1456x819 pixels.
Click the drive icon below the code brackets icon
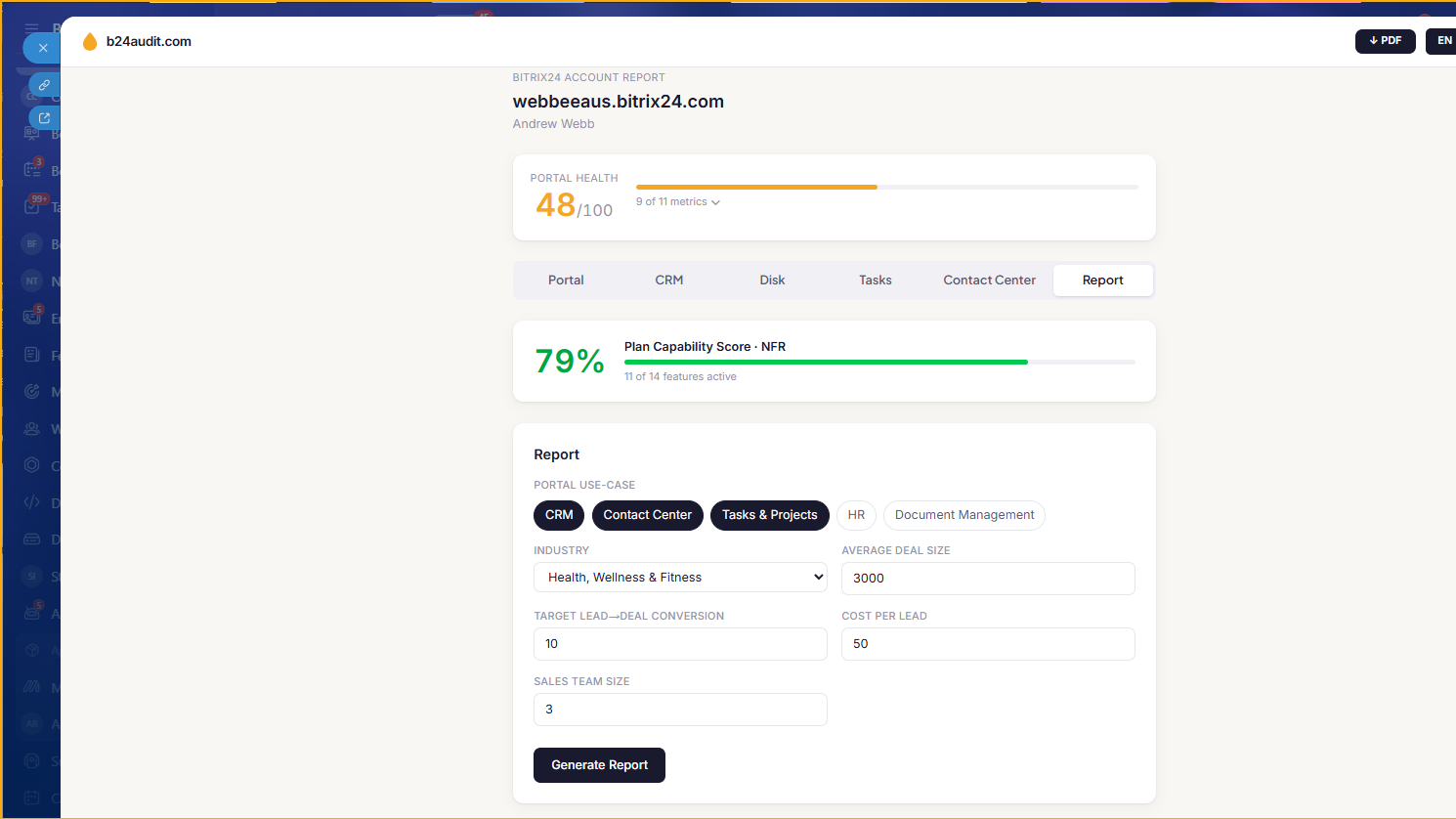tap(32, 539)
